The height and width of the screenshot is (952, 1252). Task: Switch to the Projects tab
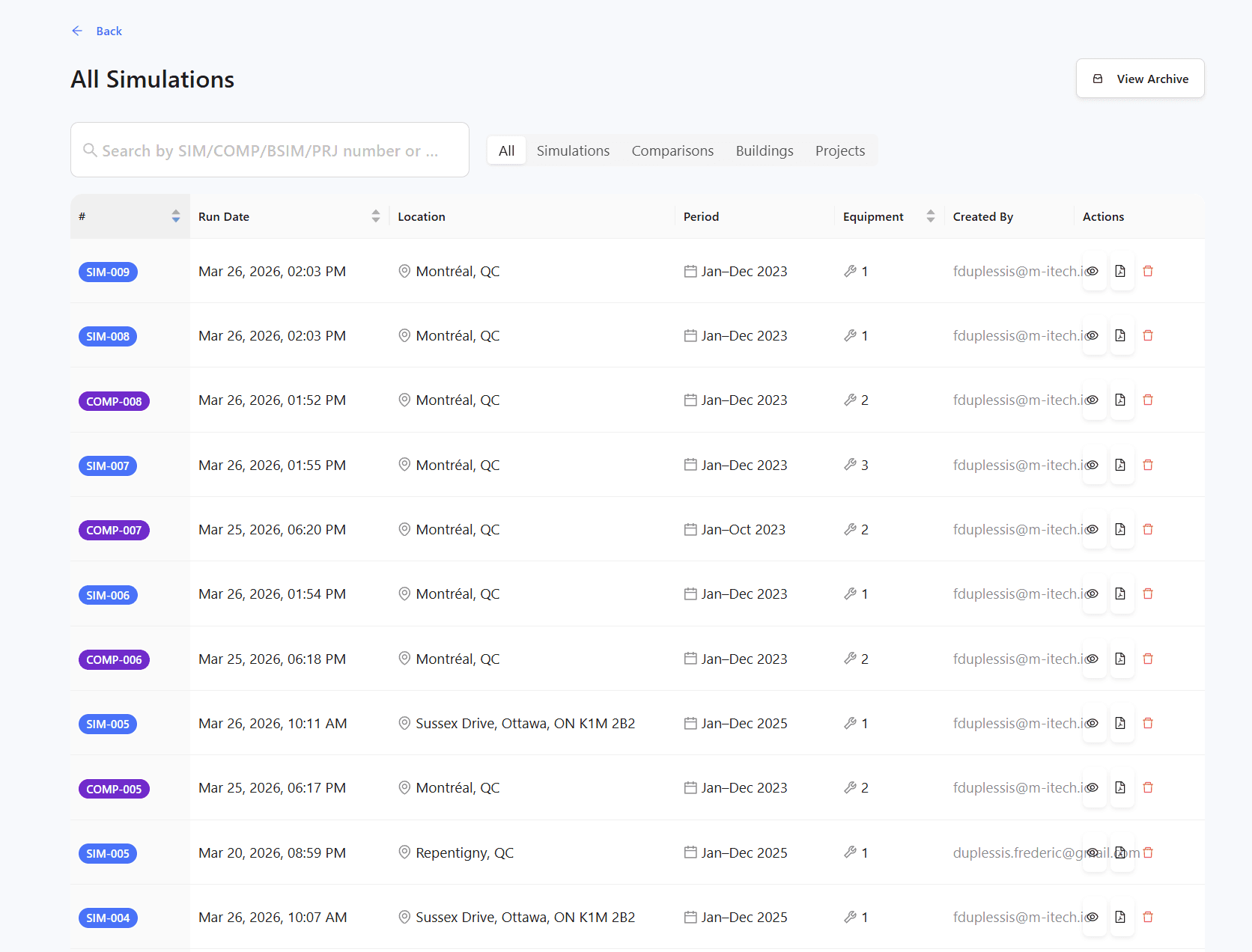(840, 150)
